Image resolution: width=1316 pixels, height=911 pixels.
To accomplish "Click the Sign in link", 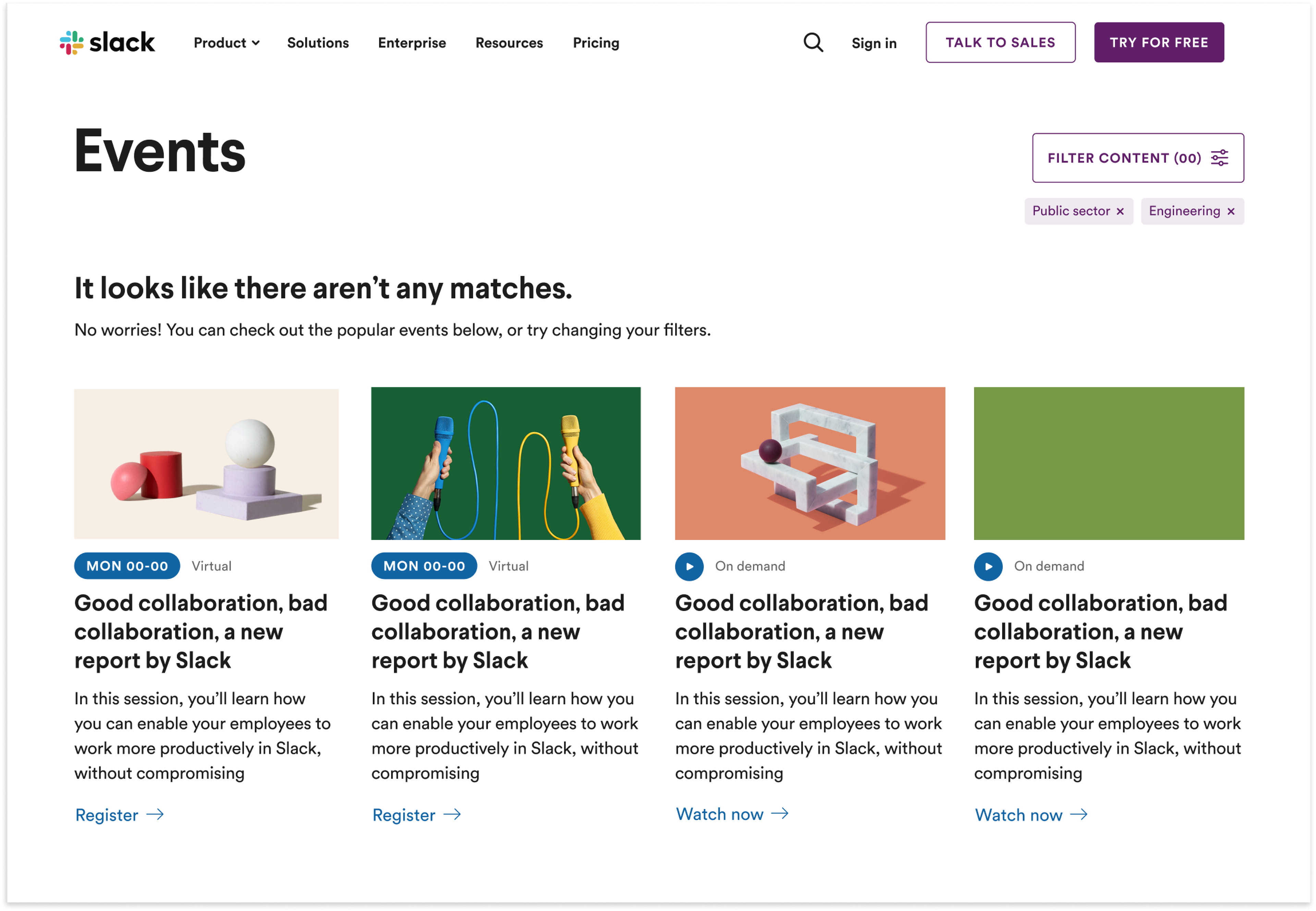I will point(874,44).
